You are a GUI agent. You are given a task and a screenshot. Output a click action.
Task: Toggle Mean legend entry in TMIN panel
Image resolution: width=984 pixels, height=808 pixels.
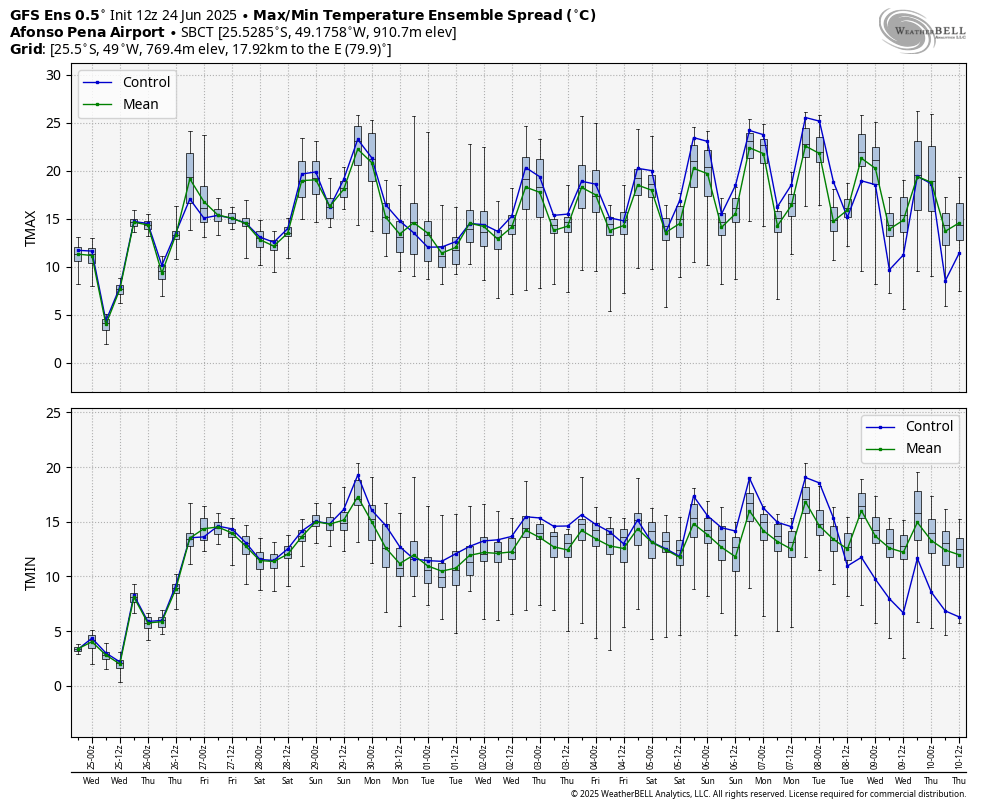[923, 449]
